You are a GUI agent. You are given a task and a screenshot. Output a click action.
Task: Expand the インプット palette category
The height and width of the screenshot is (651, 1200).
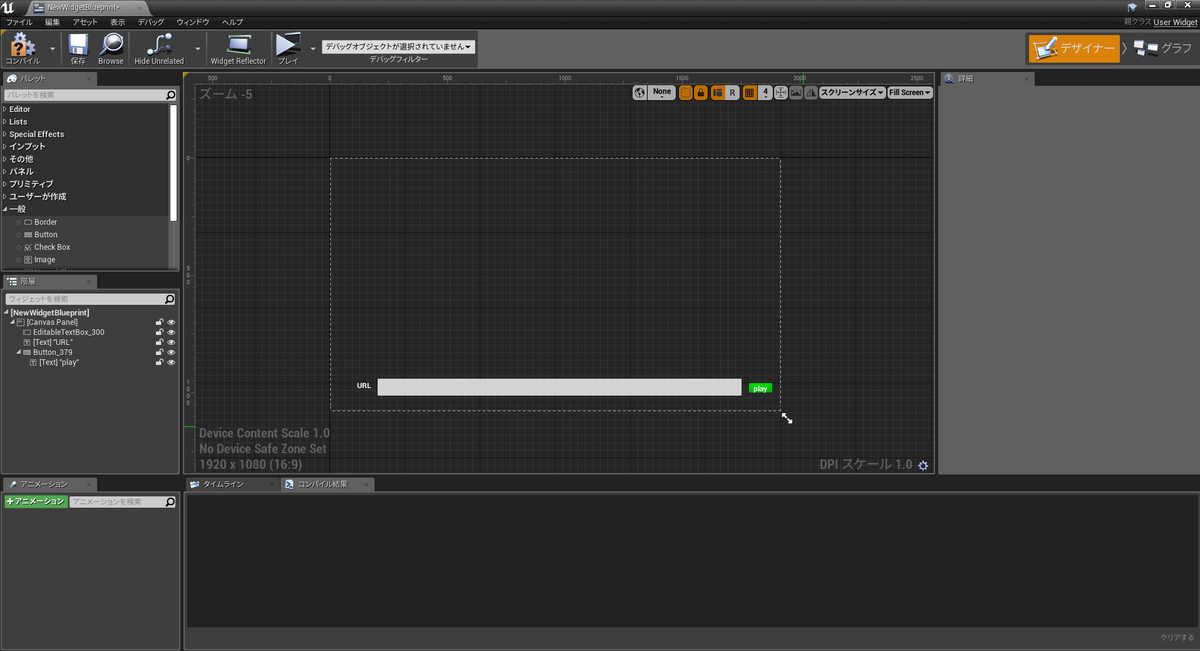click(5, 146)
